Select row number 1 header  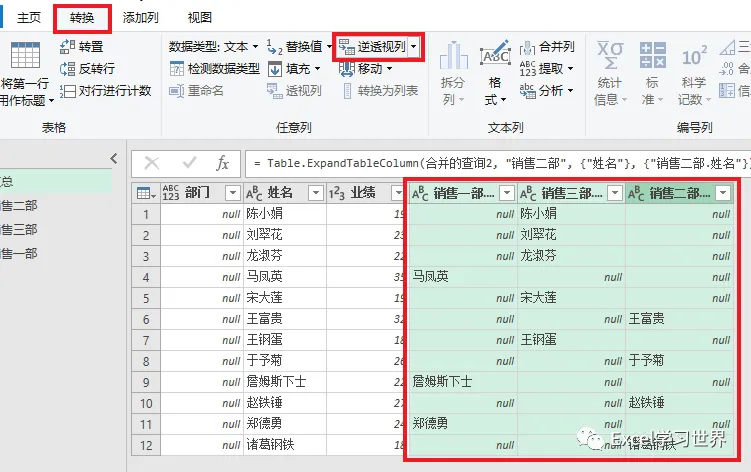click(146, 214)
